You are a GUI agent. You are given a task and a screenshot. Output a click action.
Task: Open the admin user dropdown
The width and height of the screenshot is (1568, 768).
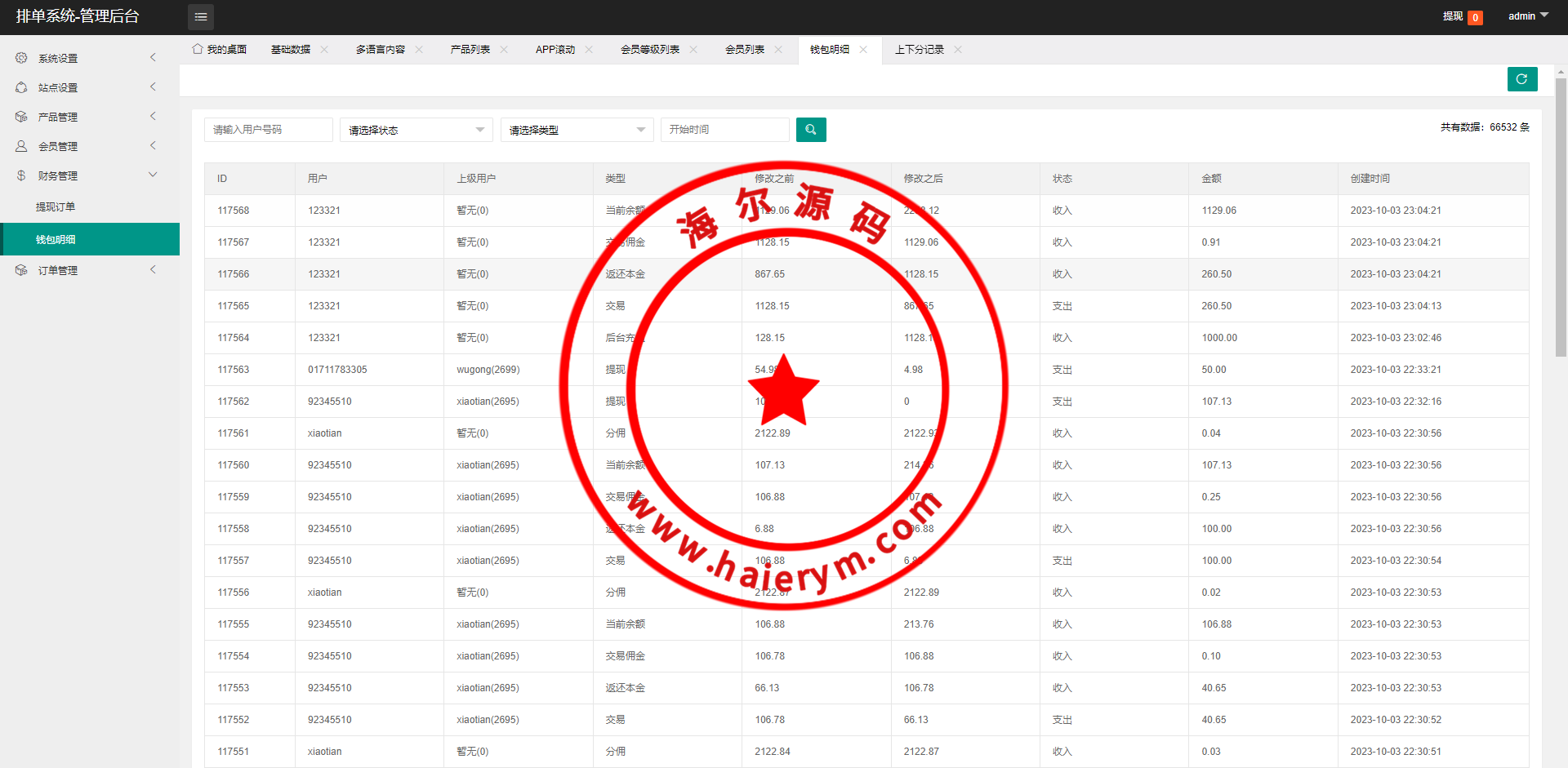pos(1527,16)
